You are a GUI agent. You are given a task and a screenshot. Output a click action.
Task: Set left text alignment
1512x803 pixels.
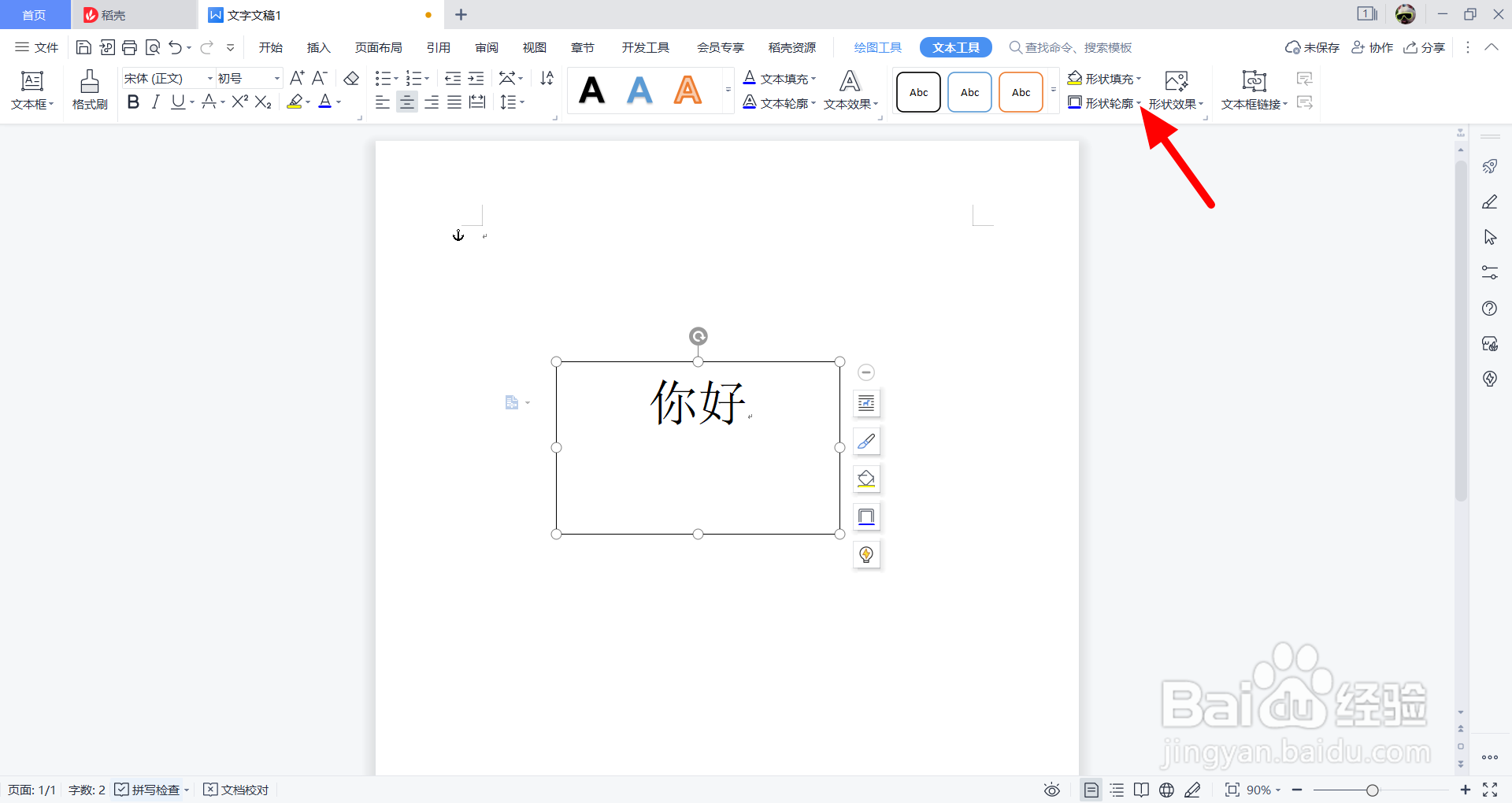383,102
